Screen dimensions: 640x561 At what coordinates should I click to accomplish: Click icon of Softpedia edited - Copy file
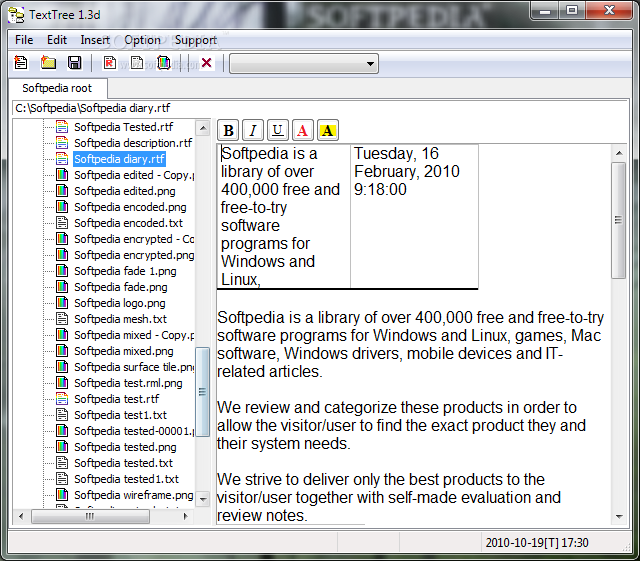tap(62, 175)
